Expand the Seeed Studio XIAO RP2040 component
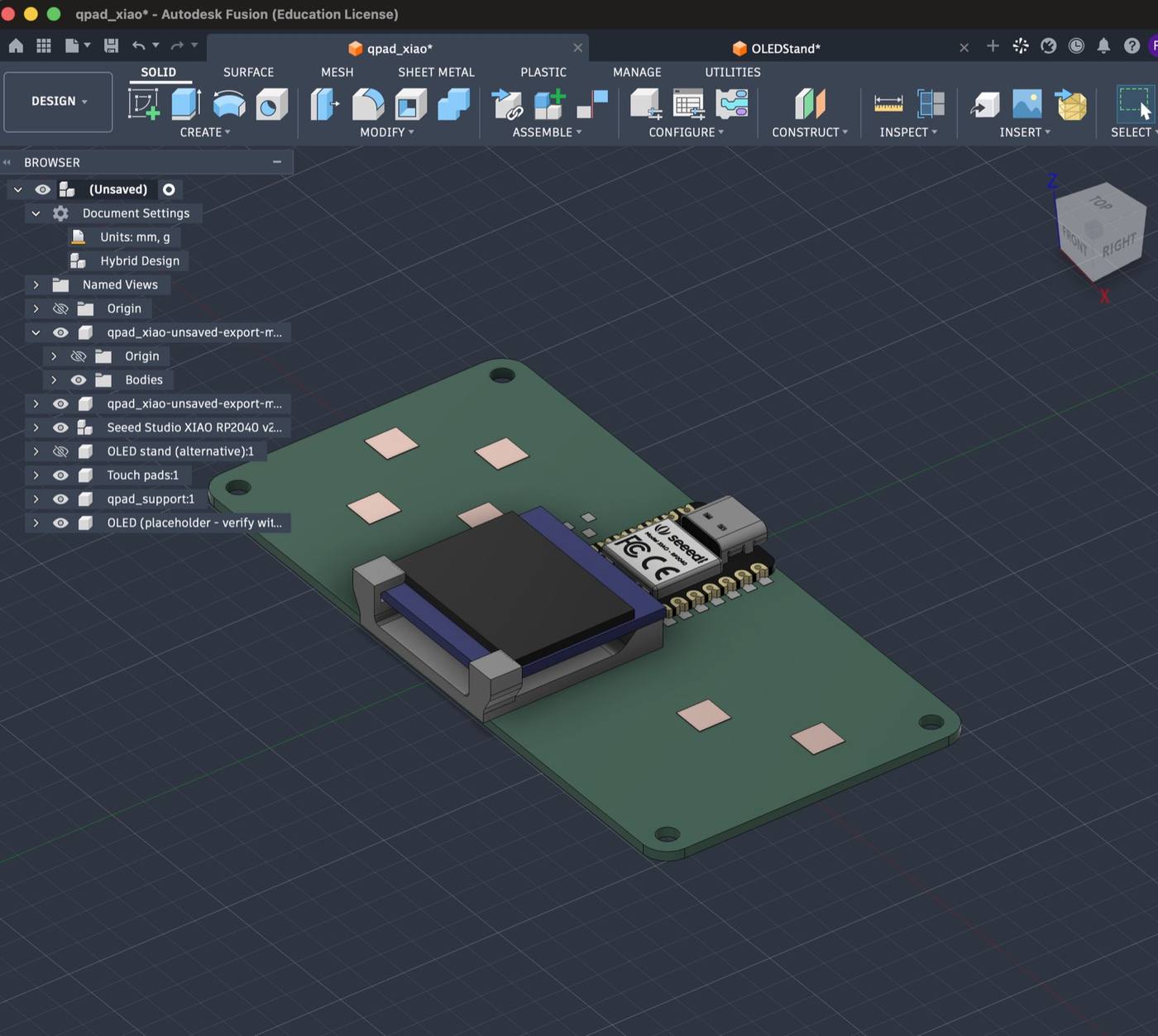The width and height of the screenshot is (1158, 1036). pyautogui.click(x=36, y=427)
